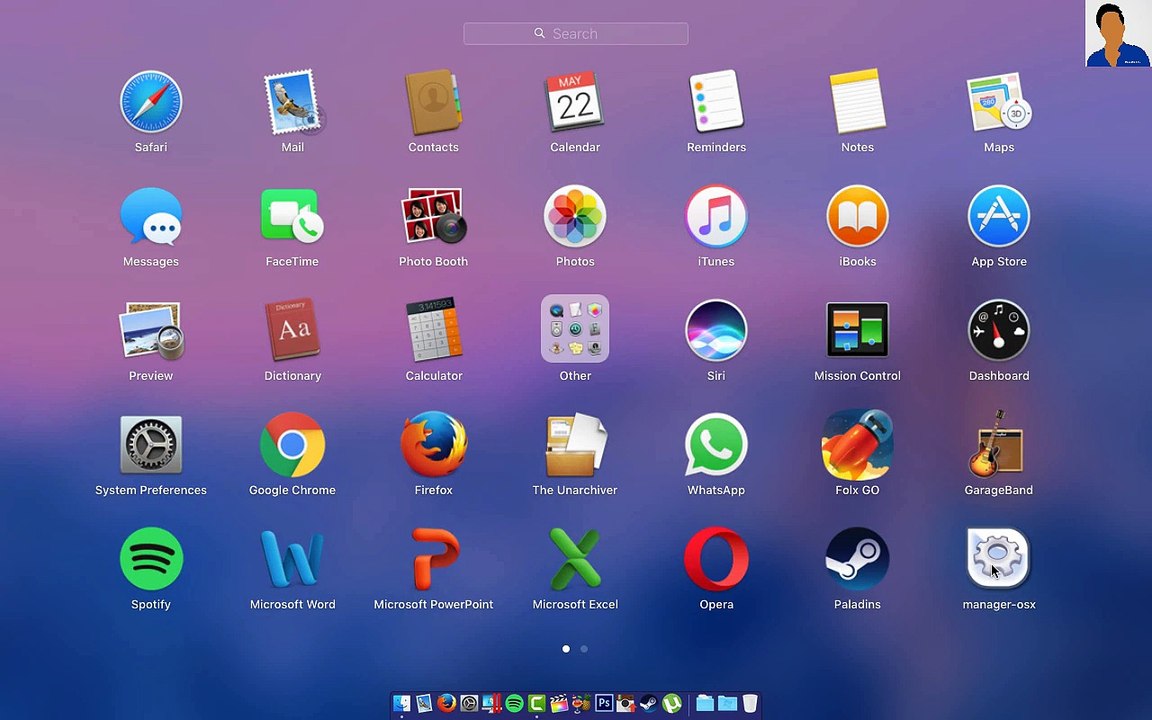Open Spotify from the Dock
This screenshot has height=720, width=1152.
[514, 703]
